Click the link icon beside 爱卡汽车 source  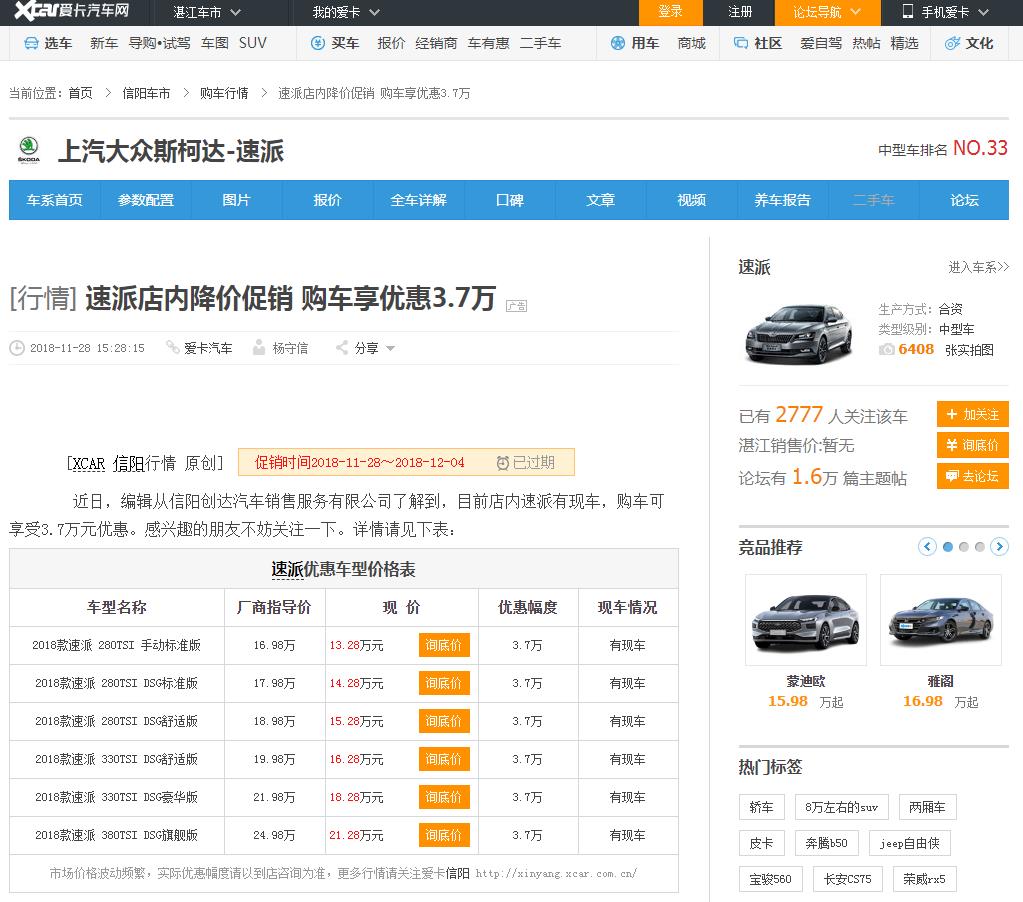coord(173,347)
